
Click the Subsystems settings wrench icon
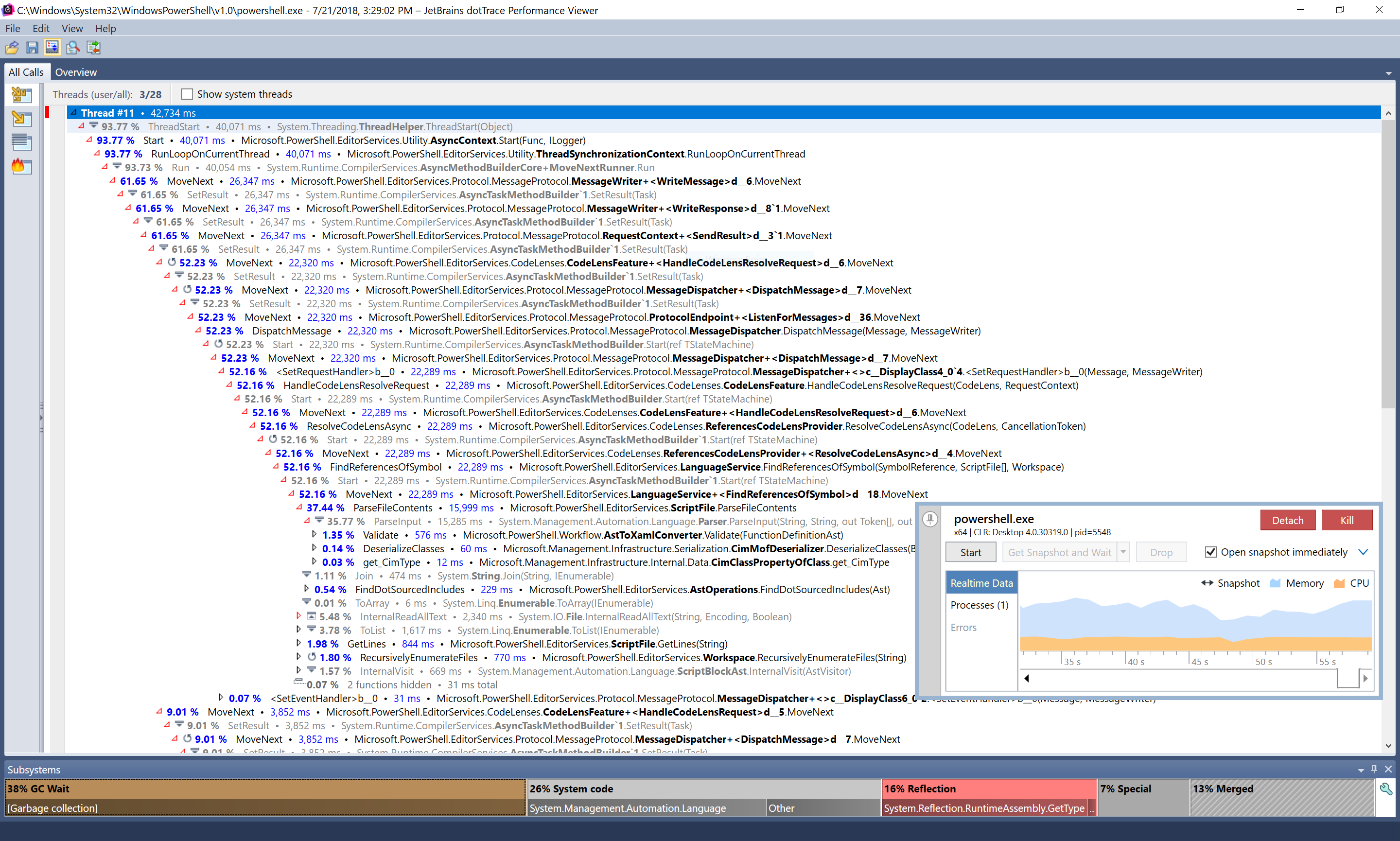[x=1386, y=788]
